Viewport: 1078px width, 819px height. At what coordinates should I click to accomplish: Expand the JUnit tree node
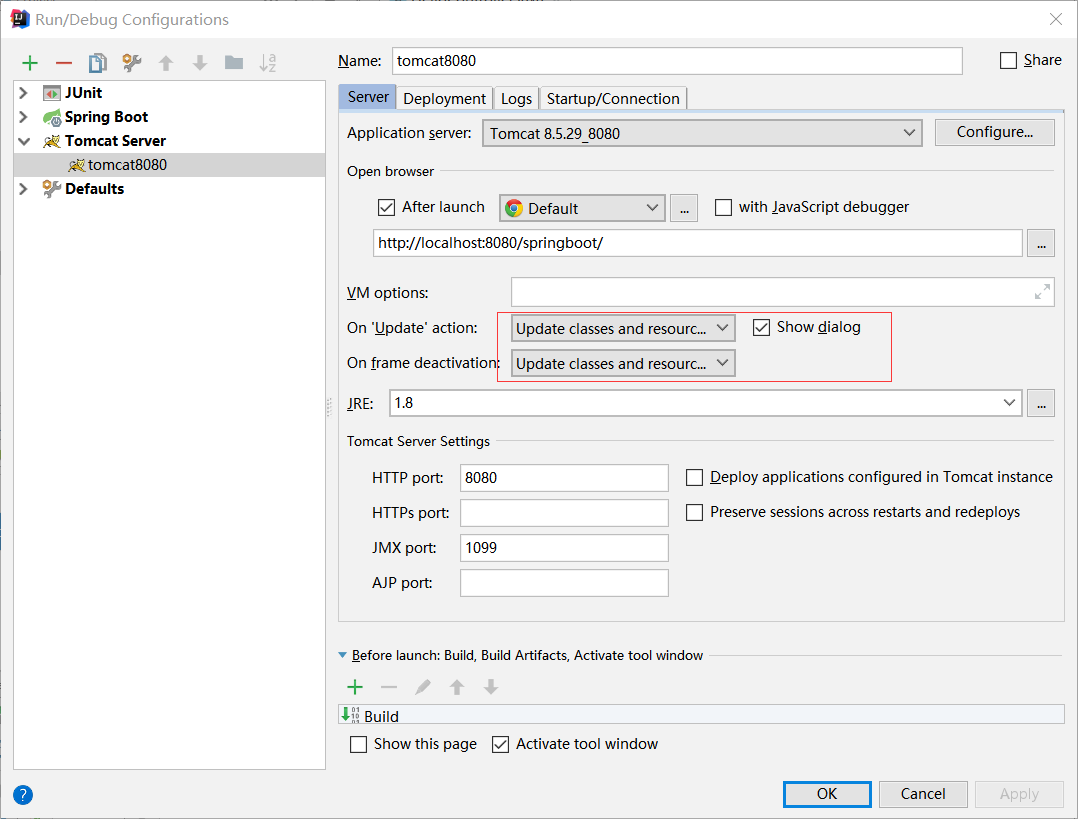click(23, 93)
